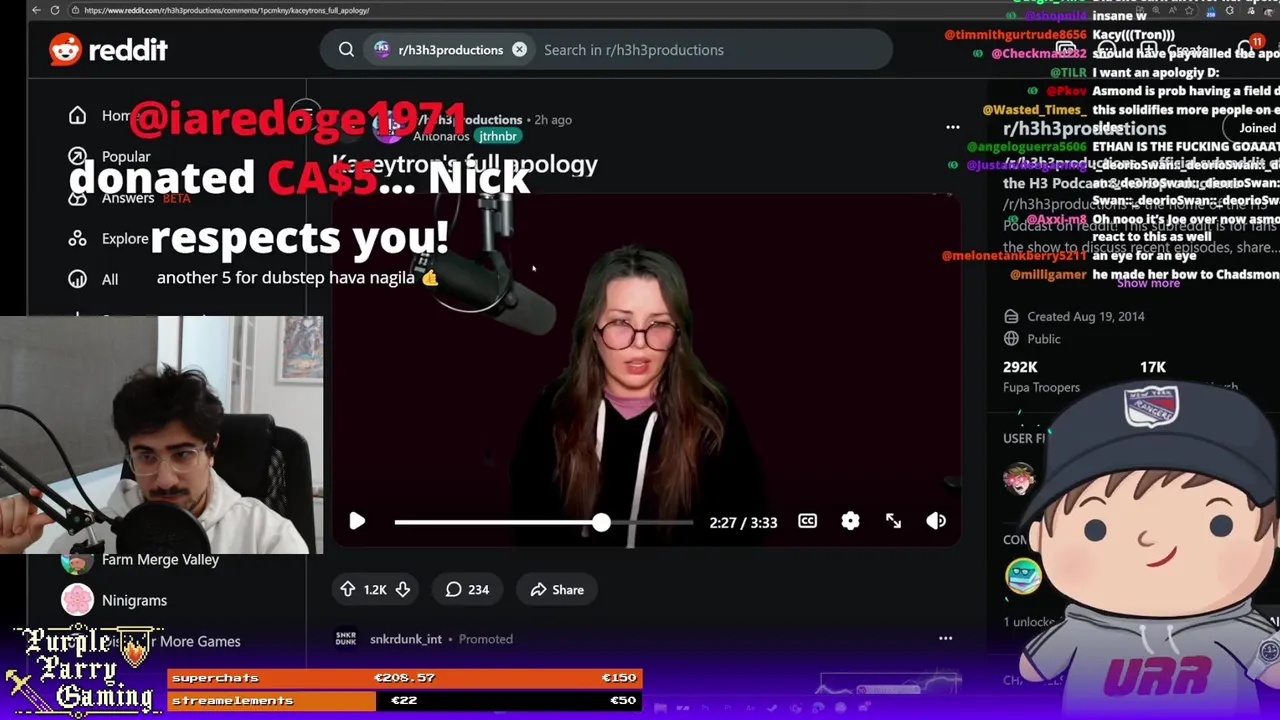The height and width of the screenshot is (720, 1280).
Task: Open the Ninigrams game
Action: [x=134, y=600]
